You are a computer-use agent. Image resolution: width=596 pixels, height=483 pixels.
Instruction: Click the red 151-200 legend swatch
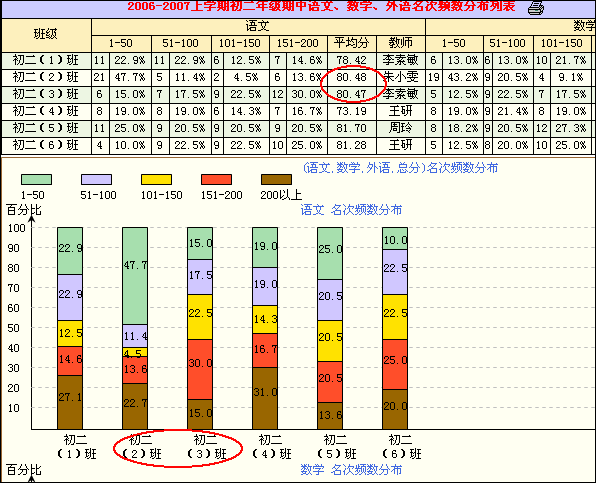[x=216, y=179]
